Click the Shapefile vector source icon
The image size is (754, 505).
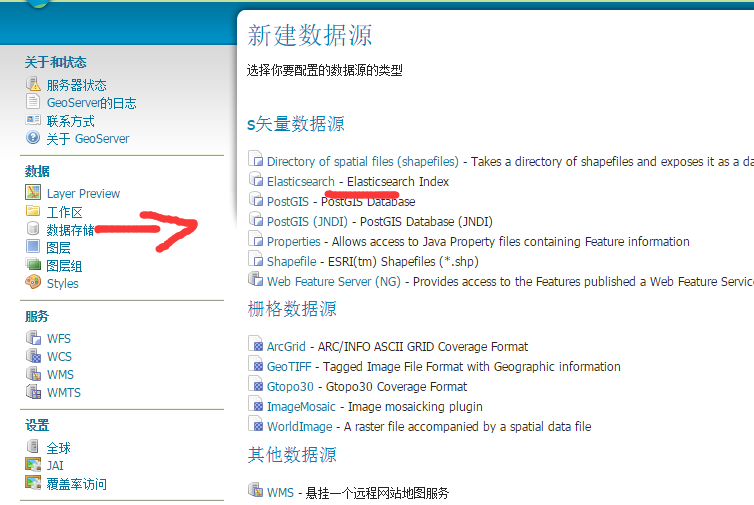click(x=256, y=259)
